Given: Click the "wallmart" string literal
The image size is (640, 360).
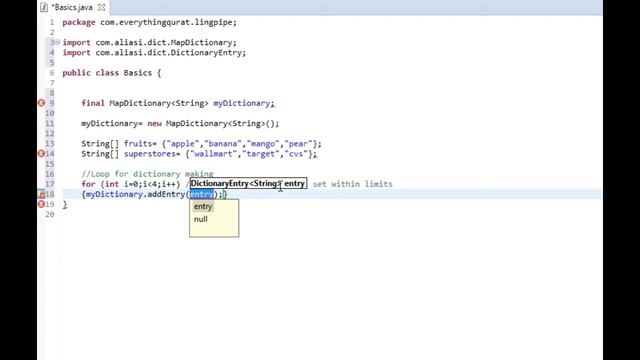Looking at the screenshot, I should point(213,154).
